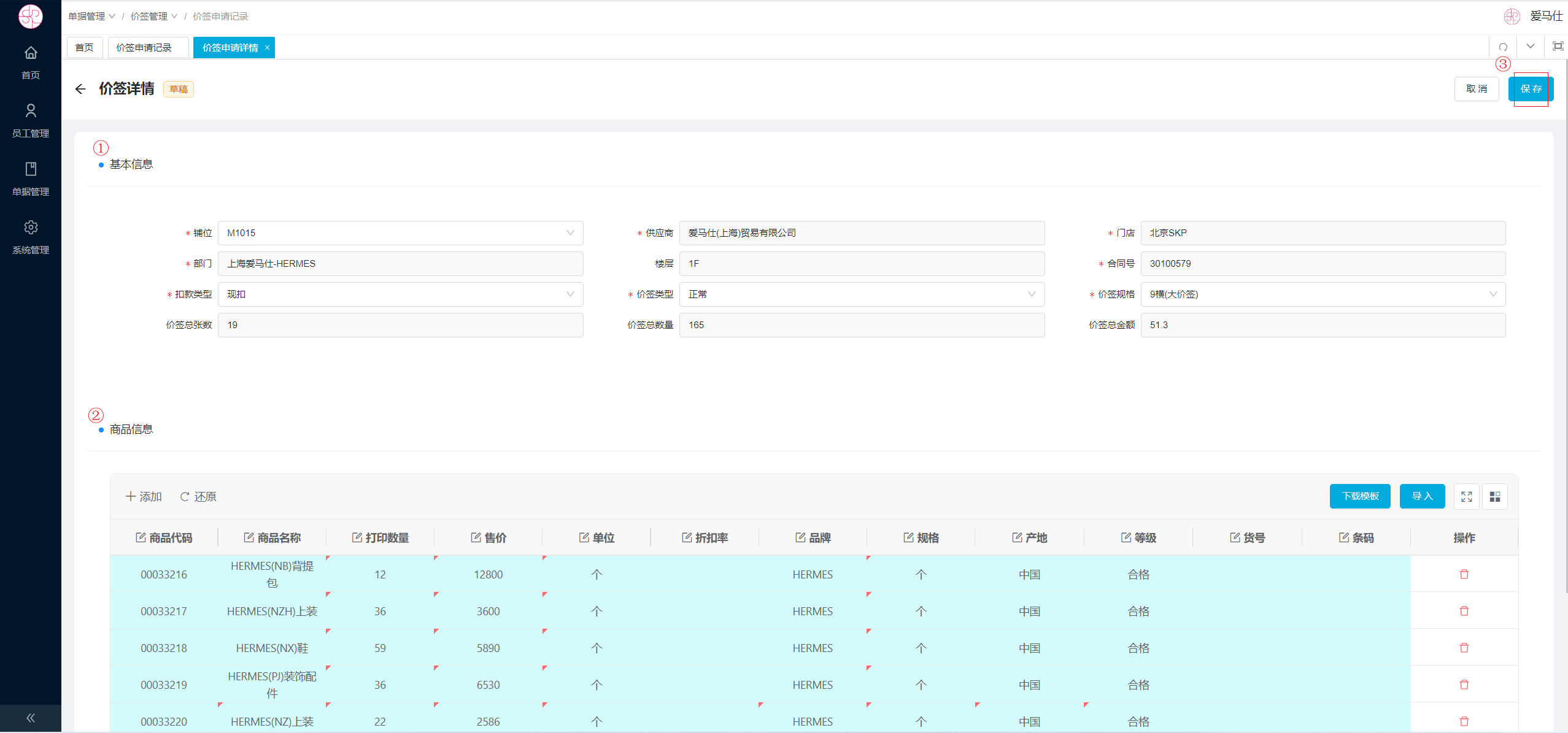Viewport: 1568px width, 733px height.
Task: Close the 价签申请详情 tab
Action: pyautogui.click(x=267, y=48)
